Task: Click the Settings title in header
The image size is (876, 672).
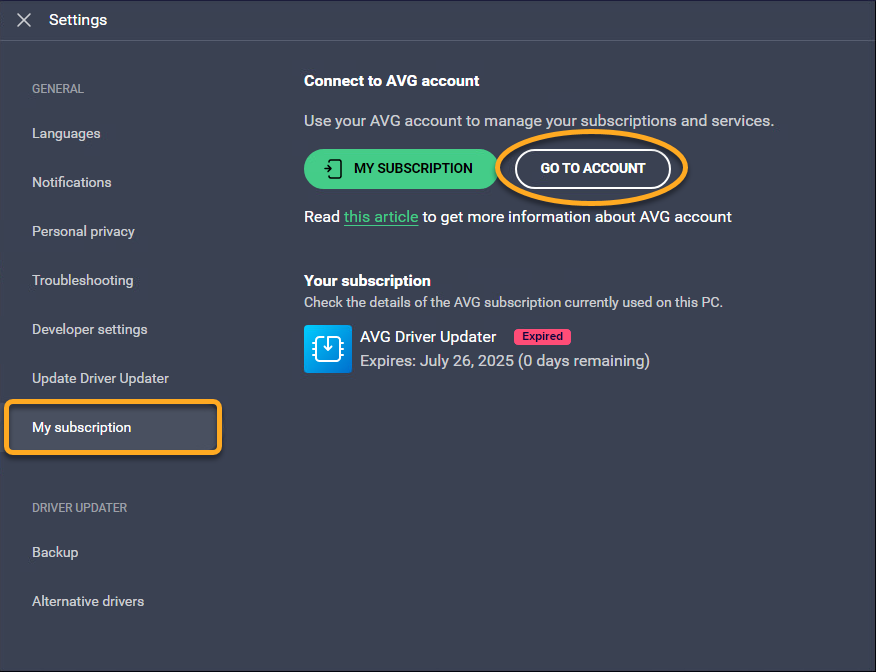Action: [x=78, y=20]
